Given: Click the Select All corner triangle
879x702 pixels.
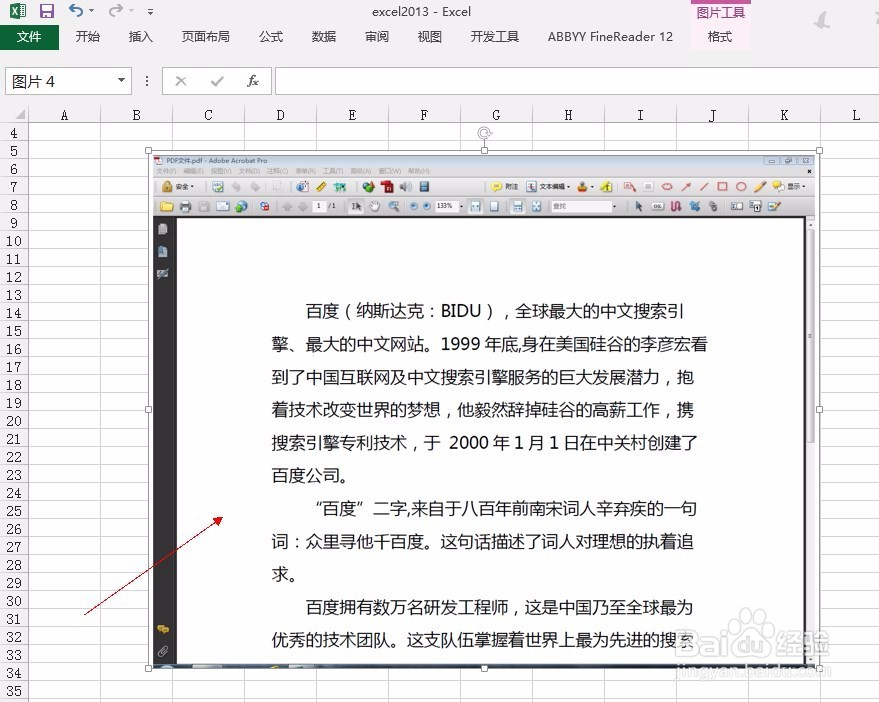Looking at the screenshot, I should coord(20,114).
